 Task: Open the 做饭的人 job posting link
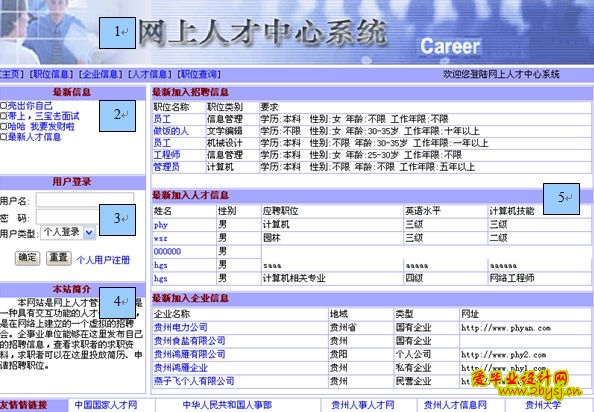pos(171,131)
